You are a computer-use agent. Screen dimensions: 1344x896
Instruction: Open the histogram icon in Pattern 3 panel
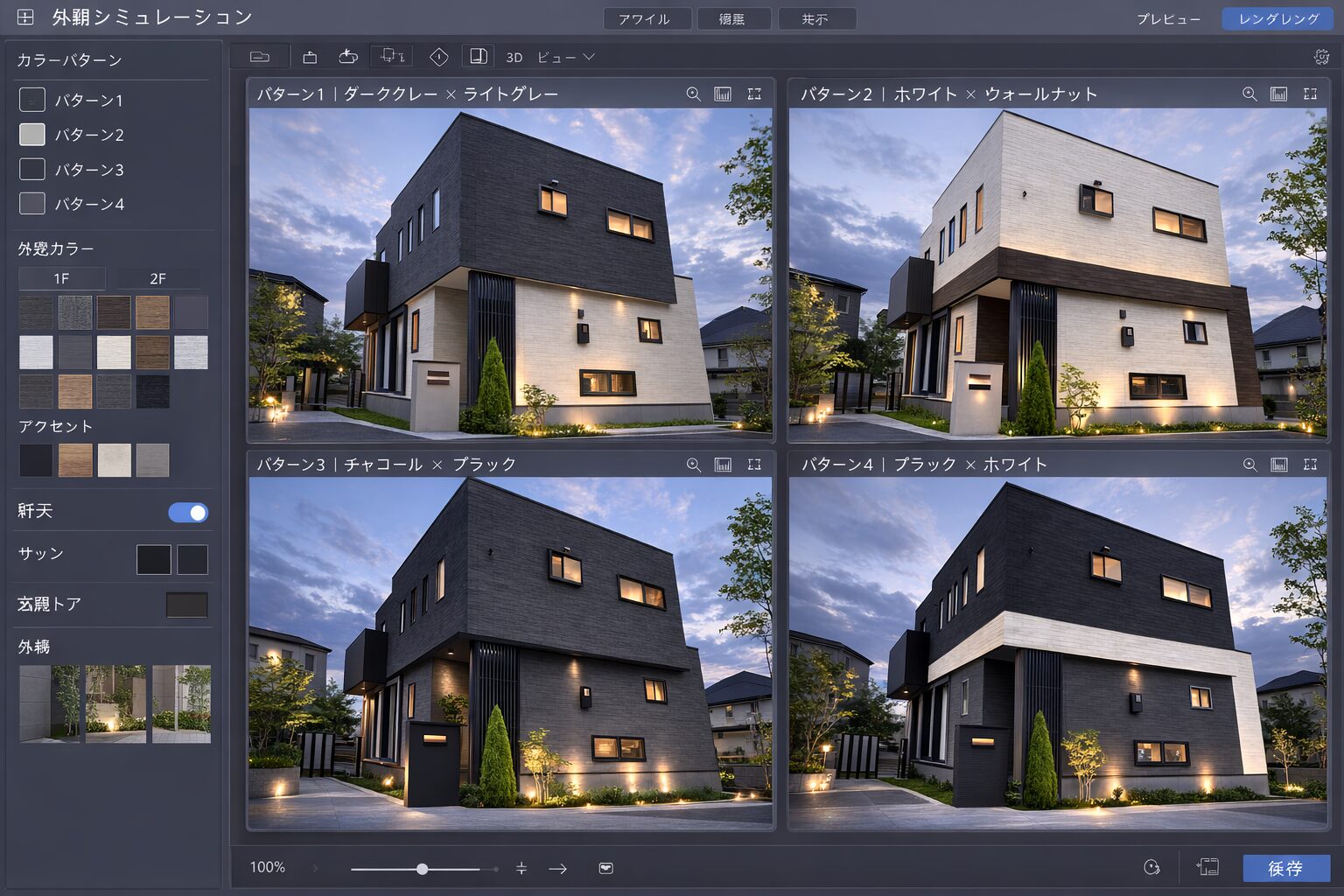tap(723, 465)
